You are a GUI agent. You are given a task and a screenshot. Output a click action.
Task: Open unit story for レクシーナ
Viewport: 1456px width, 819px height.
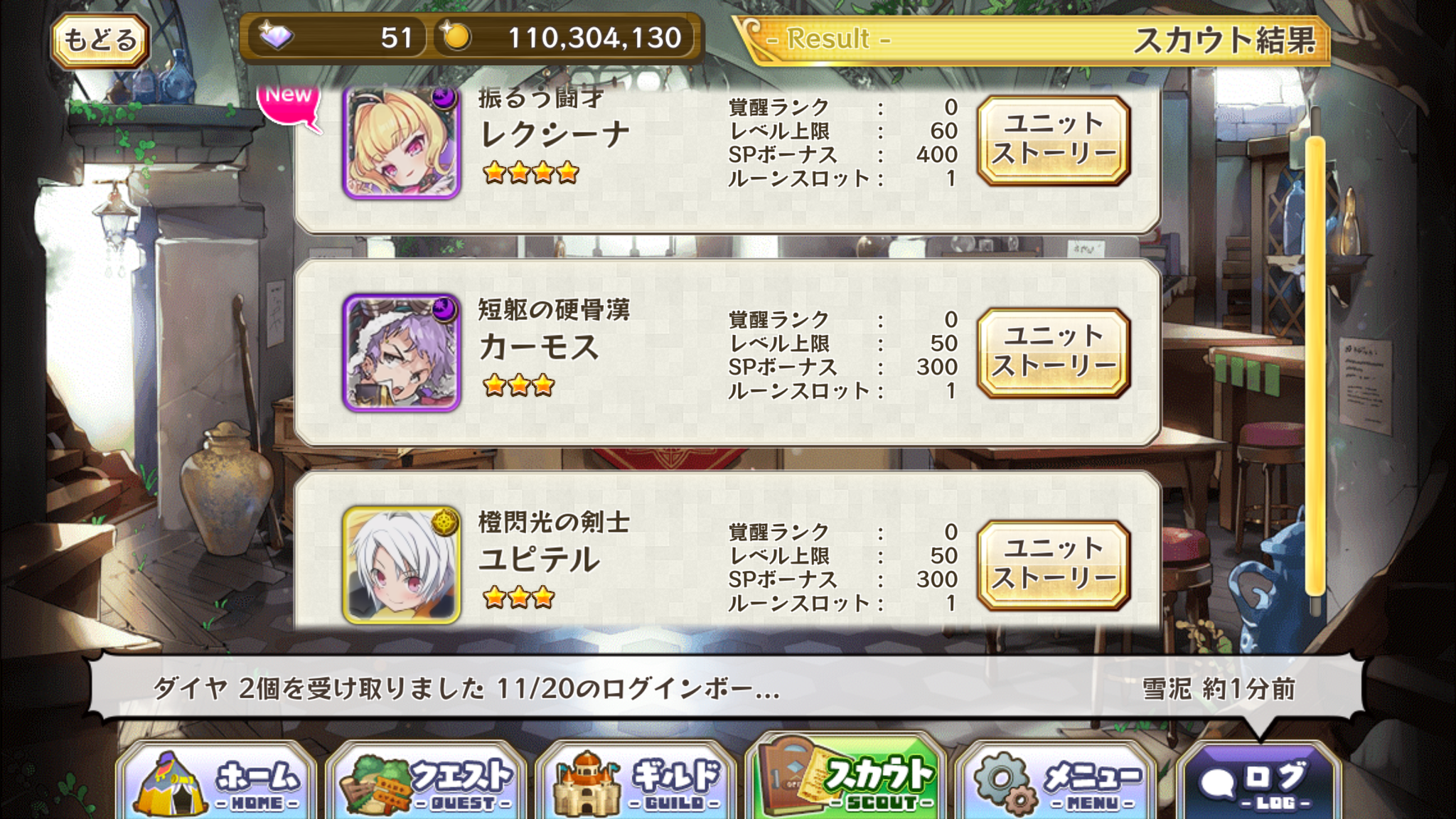click(1054, 141)
